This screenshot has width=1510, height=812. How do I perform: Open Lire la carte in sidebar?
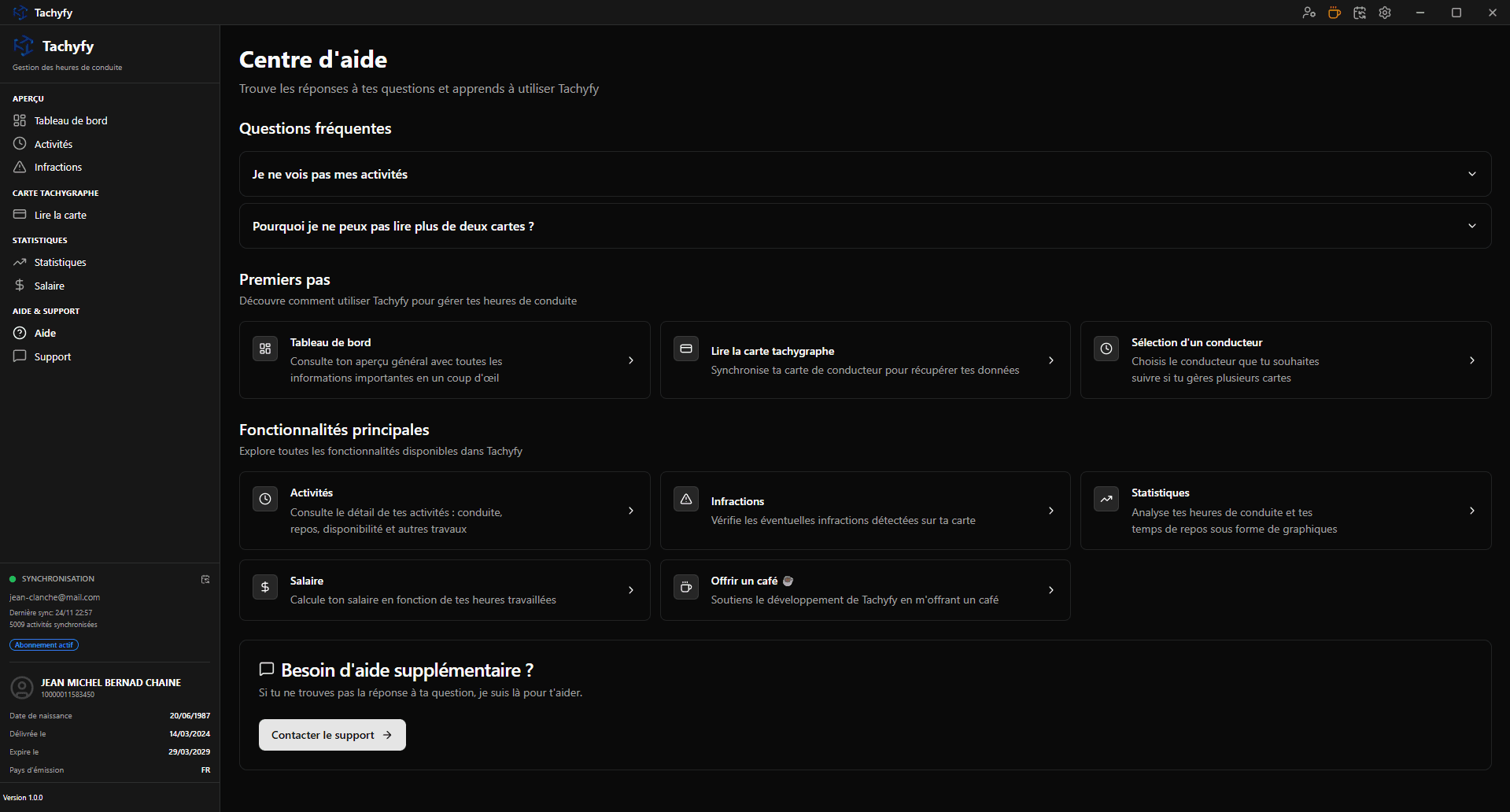click(x=60, y=215)
